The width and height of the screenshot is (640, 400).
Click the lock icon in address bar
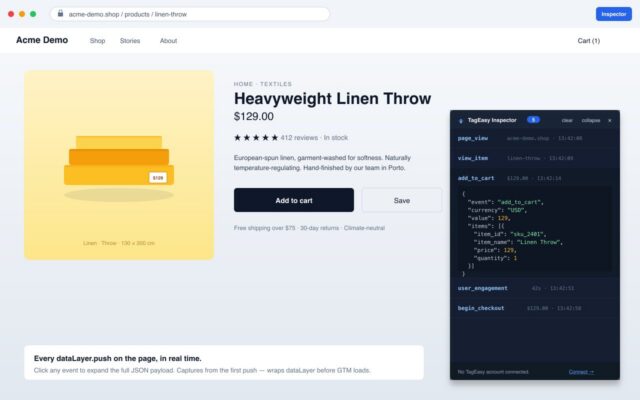pos(60,13)
